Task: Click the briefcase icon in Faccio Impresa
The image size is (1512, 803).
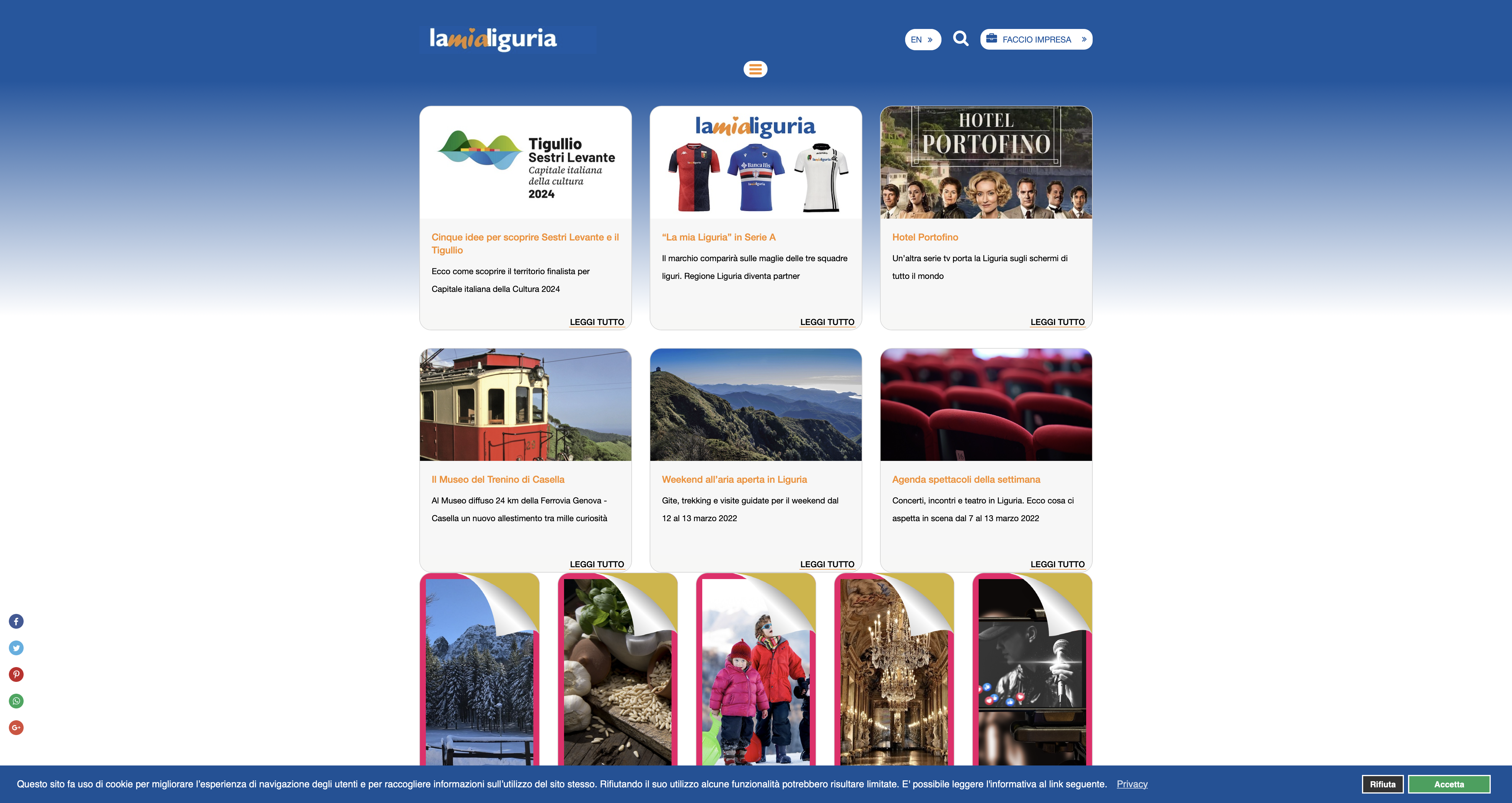Action: pyautogui.click(x=991, y=39)
